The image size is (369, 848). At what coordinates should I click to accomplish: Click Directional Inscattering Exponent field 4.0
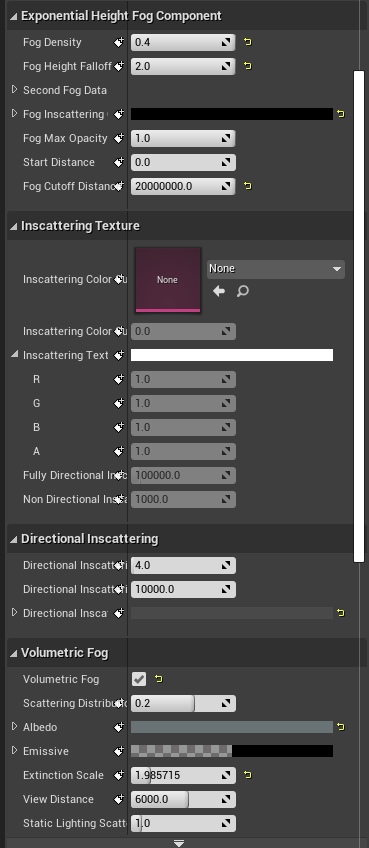(x=183, y=566)
